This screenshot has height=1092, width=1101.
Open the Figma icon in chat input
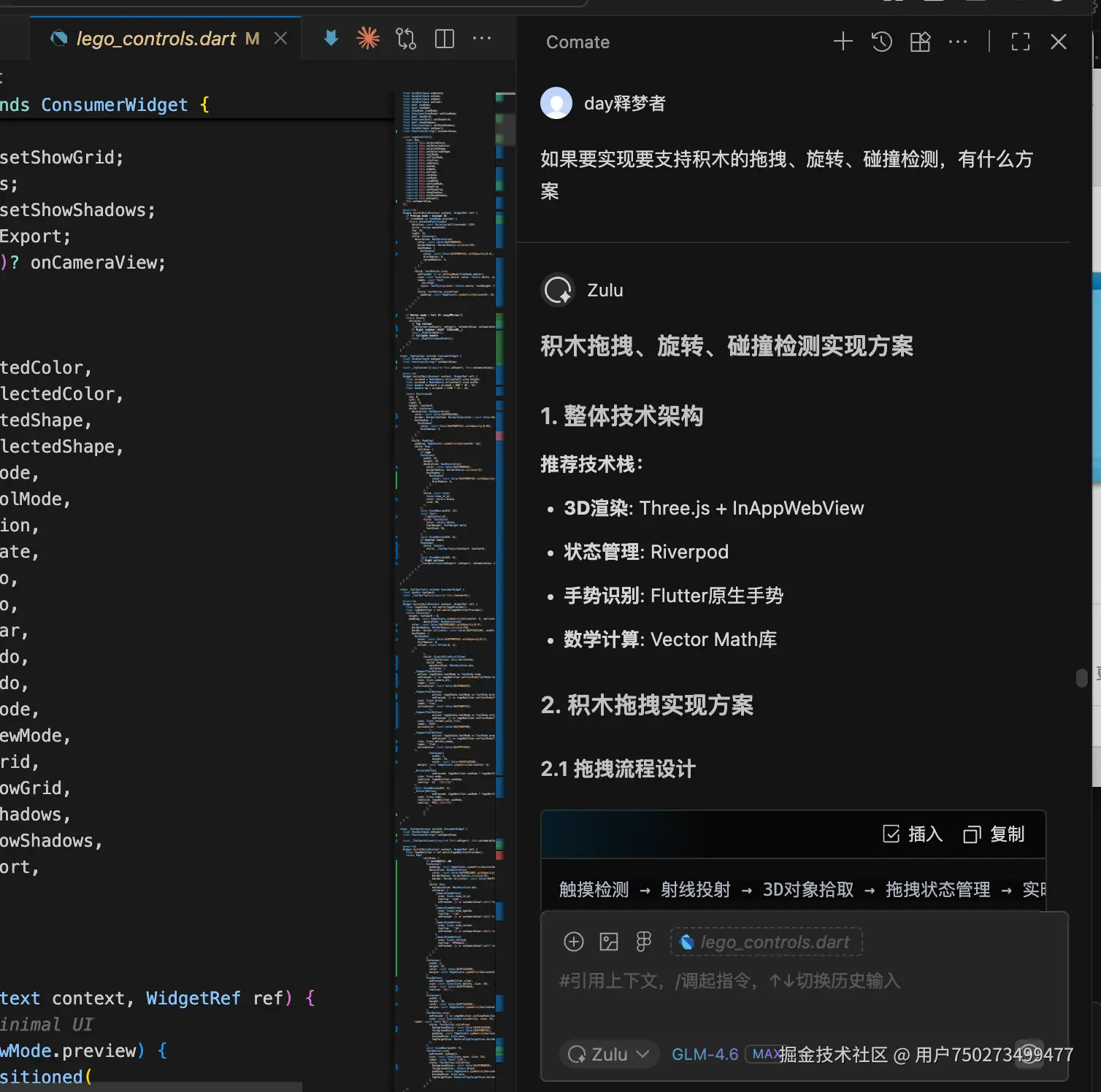[642, 942]
